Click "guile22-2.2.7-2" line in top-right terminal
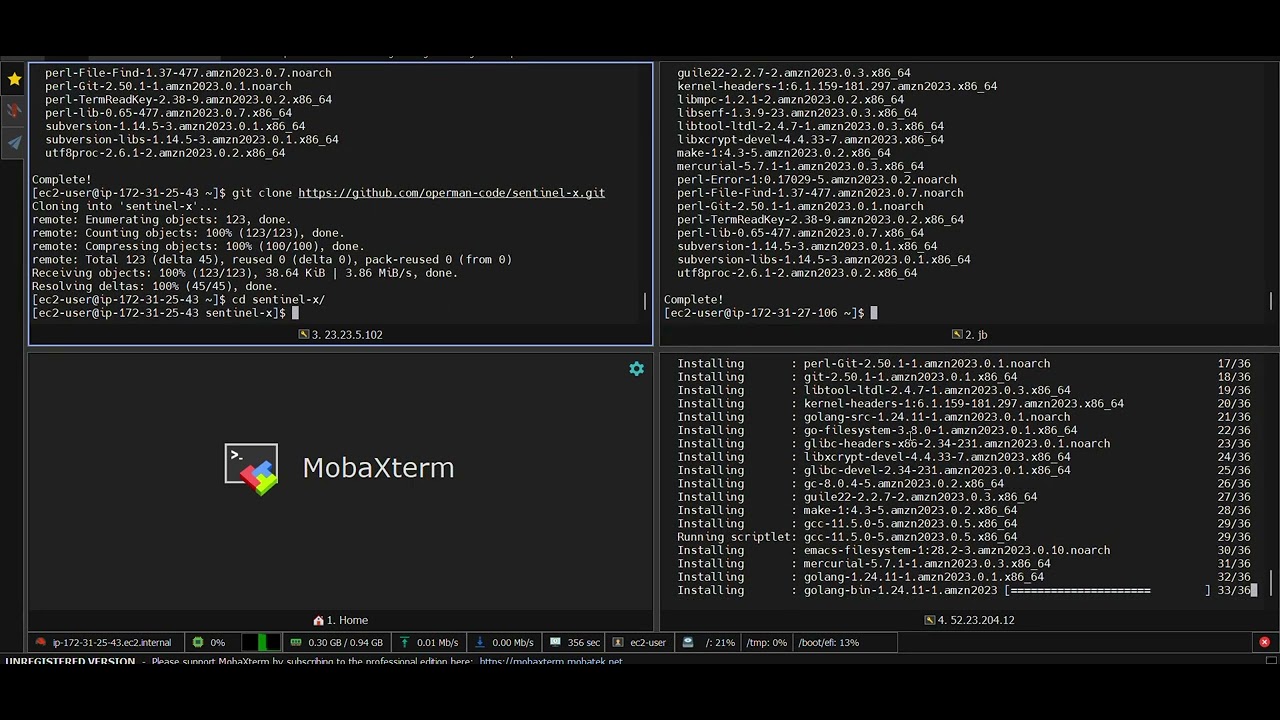 (x=794, y=73)
